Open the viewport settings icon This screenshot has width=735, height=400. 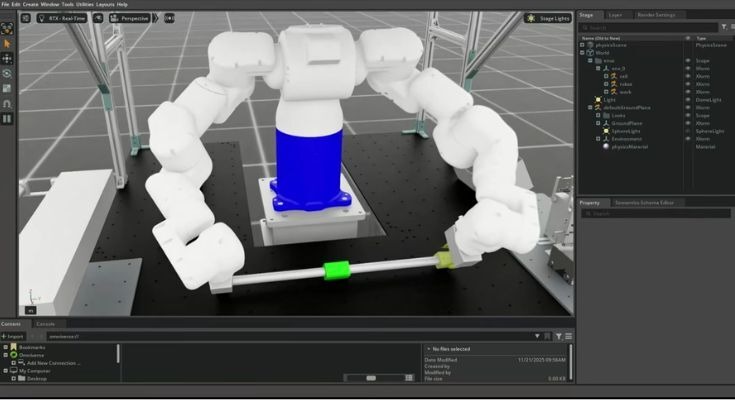coord(27,18)
